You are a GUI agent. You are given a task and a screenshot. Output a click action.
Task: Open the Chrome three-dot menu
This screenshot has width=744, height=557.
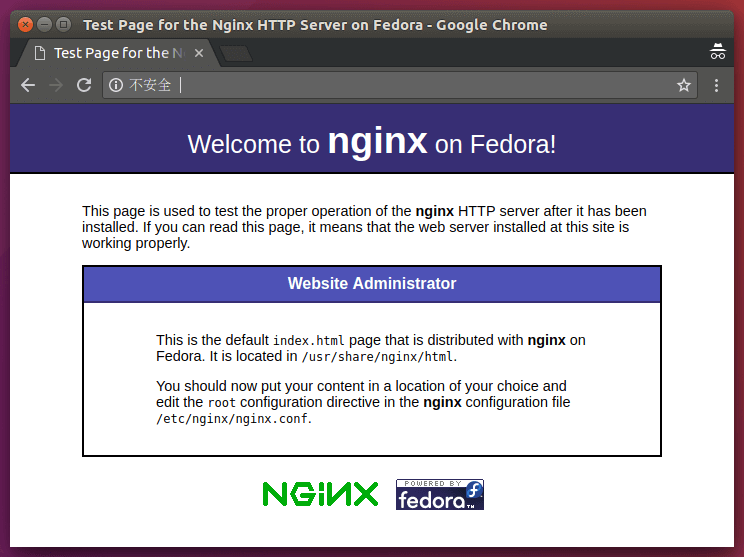coord(716,85)
